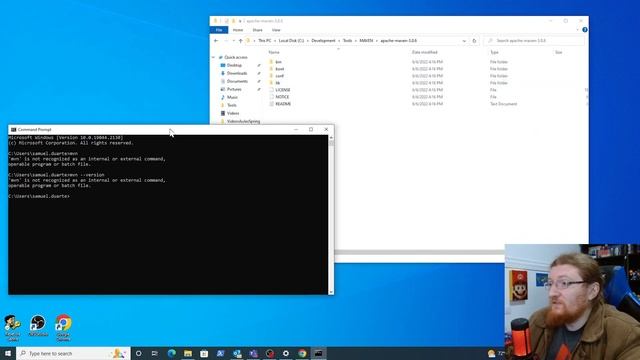Open the lib folder in File Explorer

(x=278, y=83)
